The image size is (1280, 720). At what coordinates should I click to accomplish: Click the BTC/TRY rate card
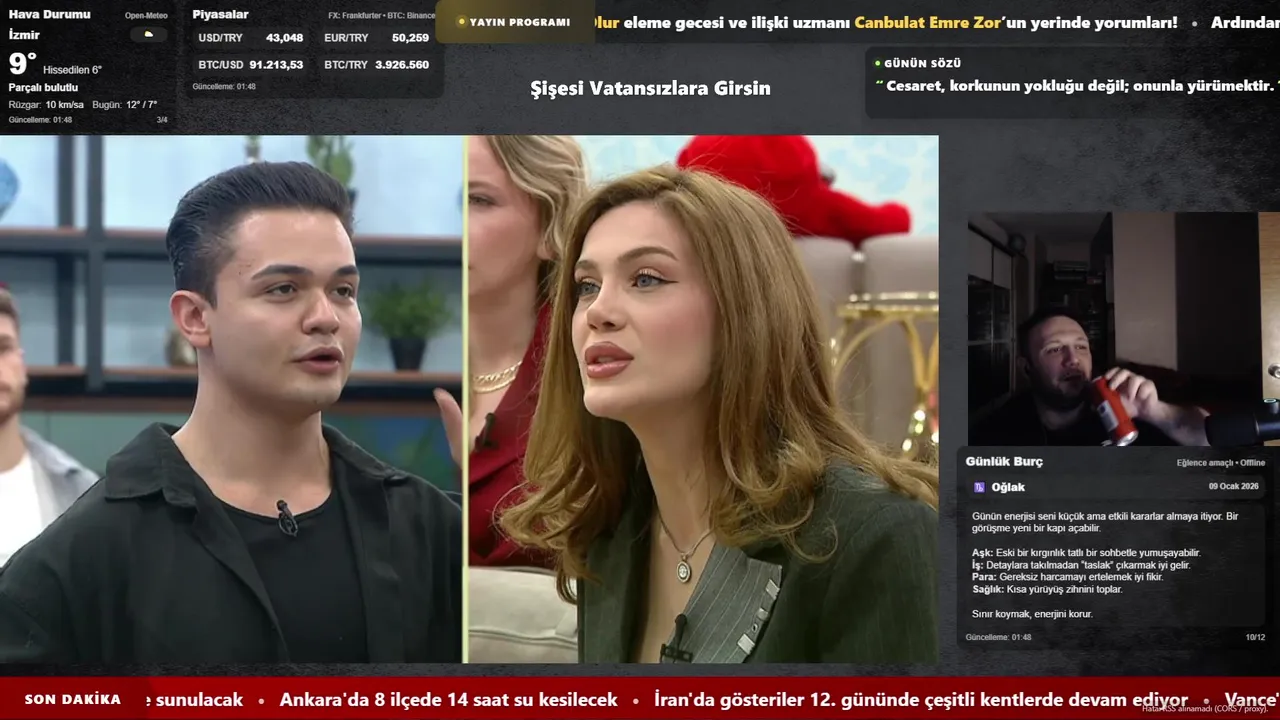(x=376, y=64)
